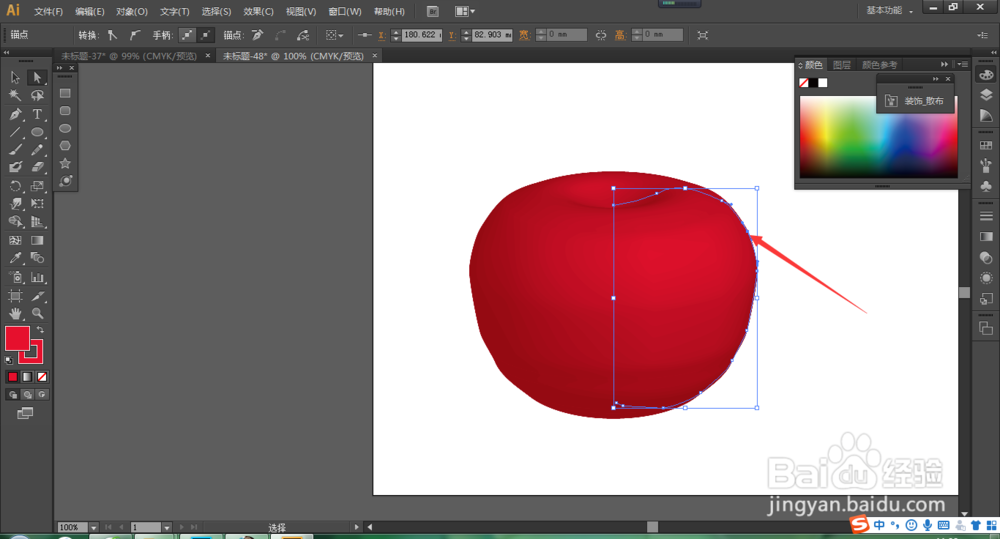The image size is (1000, 539).
Task: Select the Artboard tool
Action: click(15, 296)
